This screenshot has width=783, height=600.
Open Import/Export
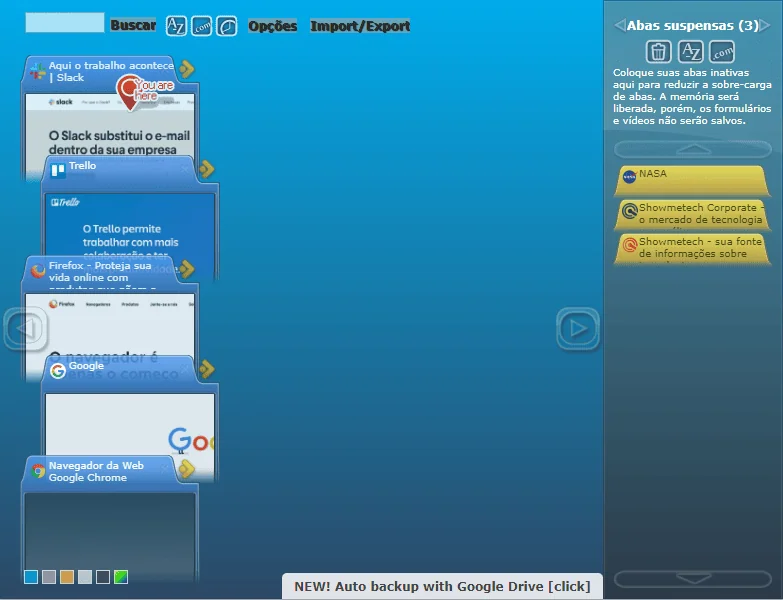point(360,26)
